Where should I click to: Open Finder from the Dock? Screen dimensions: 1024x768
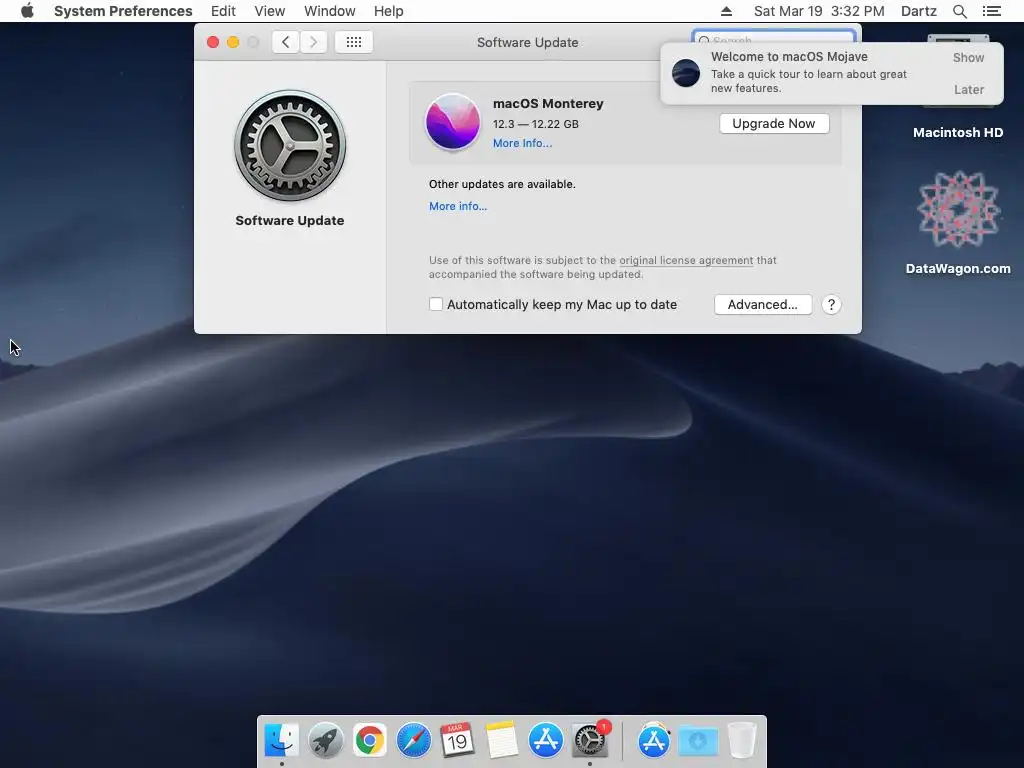tap(281, 740)
